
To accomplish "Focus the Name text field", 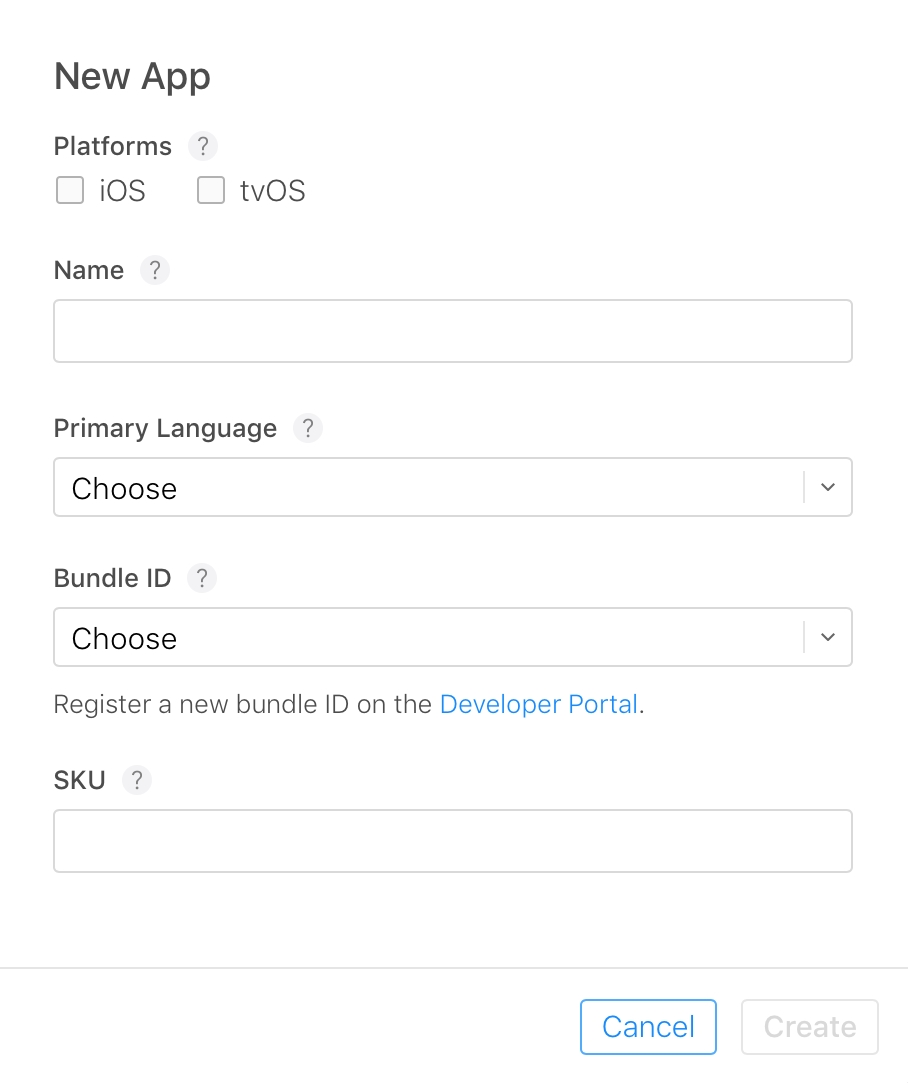I will pos(453,331).
